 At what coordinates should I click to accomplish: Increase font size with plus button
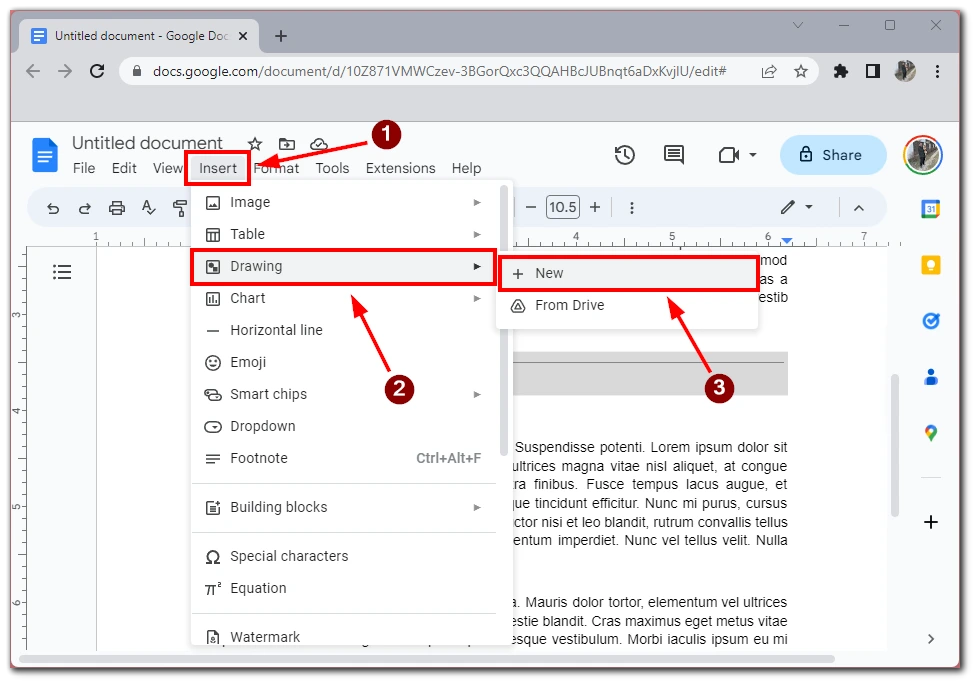click(x=595, y=207)
